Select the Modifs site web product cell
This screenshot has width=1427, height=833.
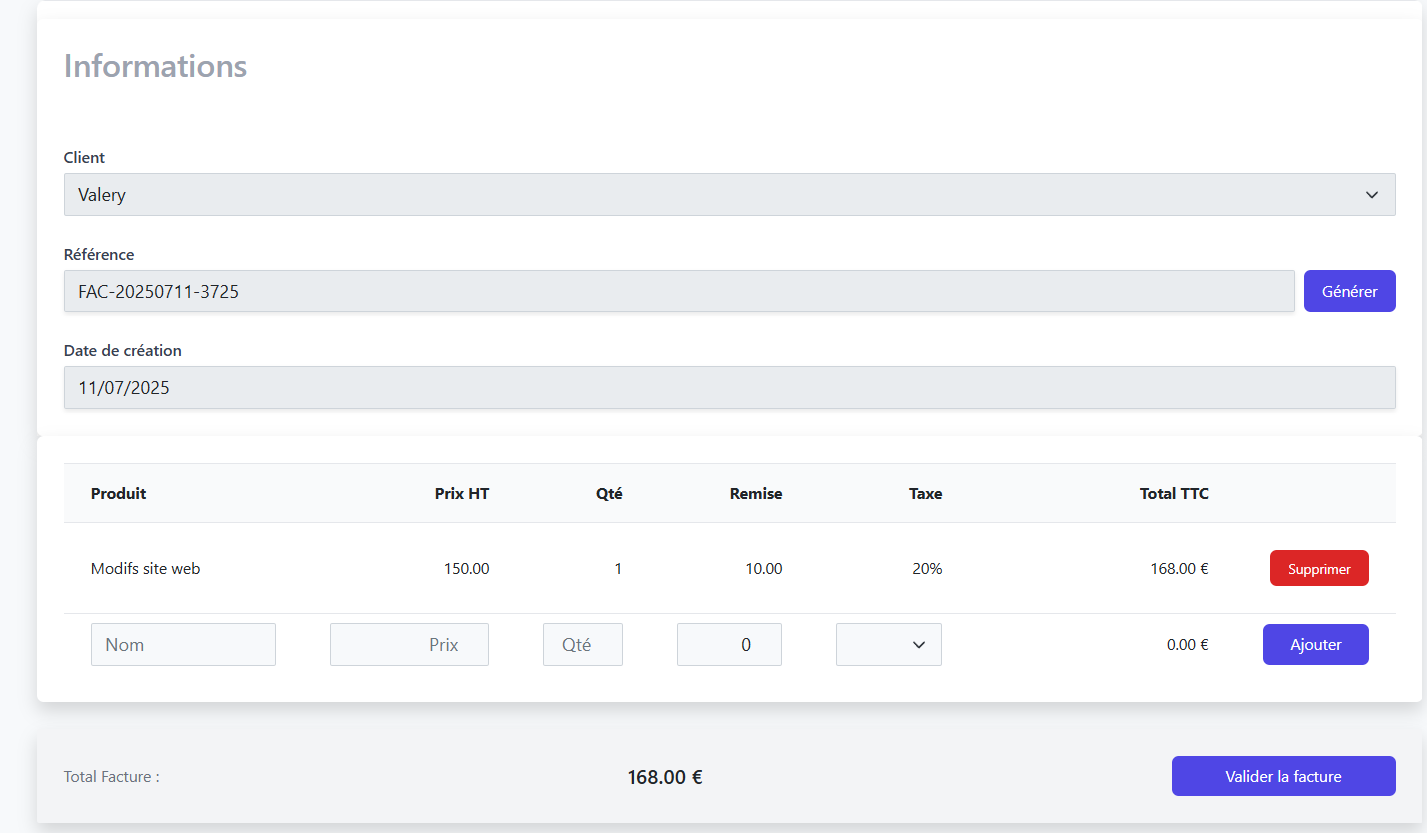click(x=146, y=569)
